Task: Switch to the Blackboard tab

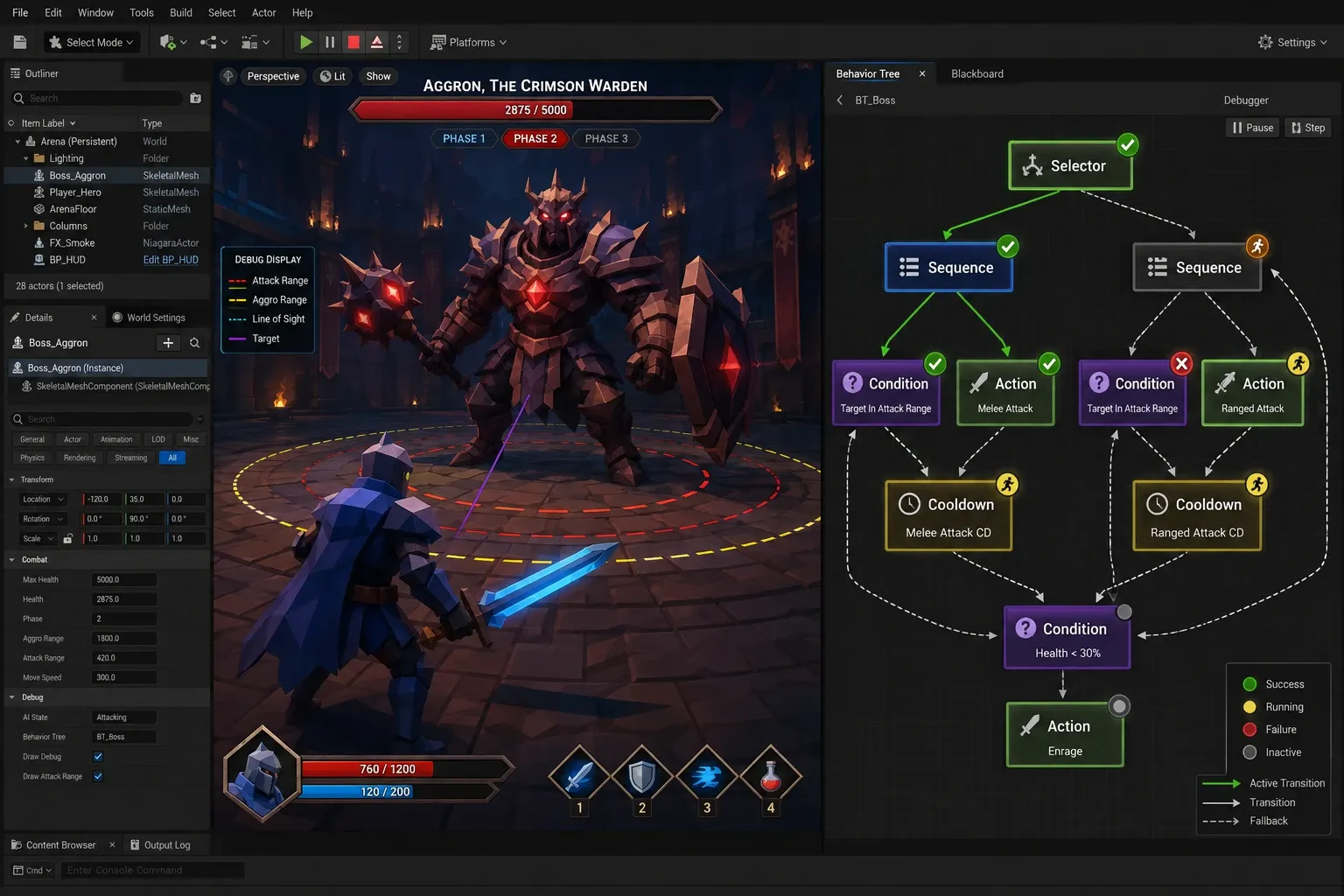Action: [x=977, y=73]
